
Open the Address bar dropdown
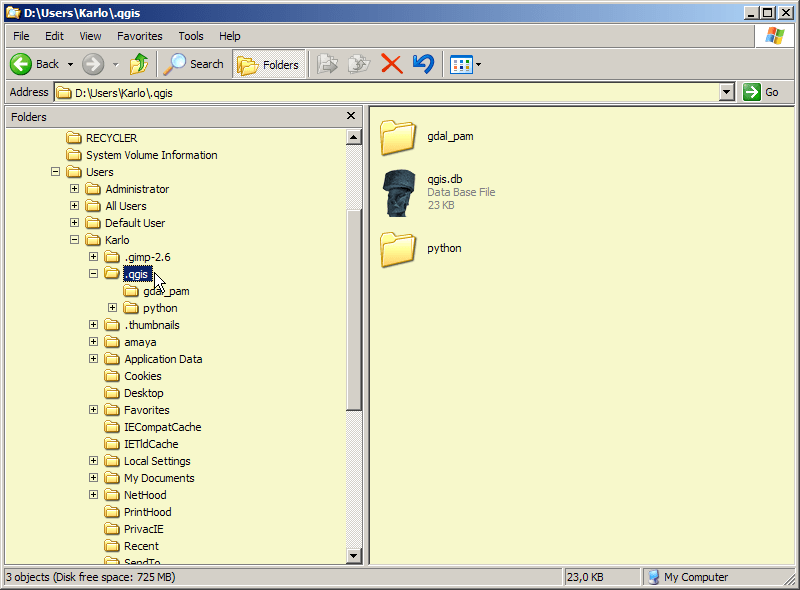(x=727, y=92)
